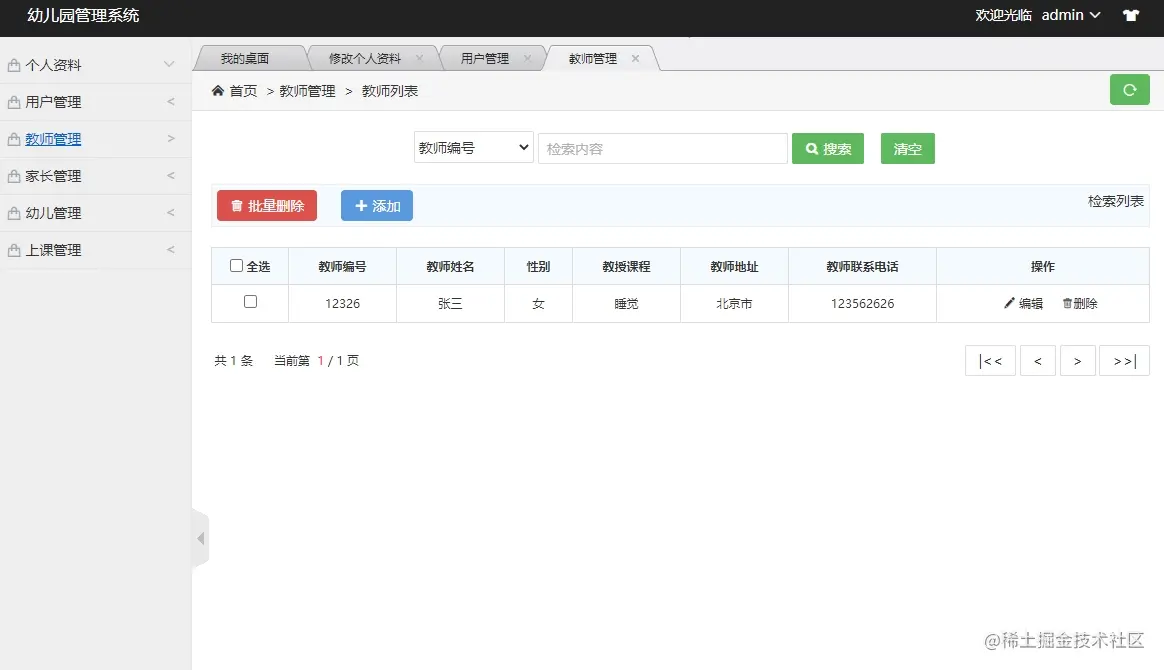Image resolution: width=1164 pixels, height=670 pixels.
Task: Click the green refresh icon
Action: pyautogui.click(x=1129, y=89)
